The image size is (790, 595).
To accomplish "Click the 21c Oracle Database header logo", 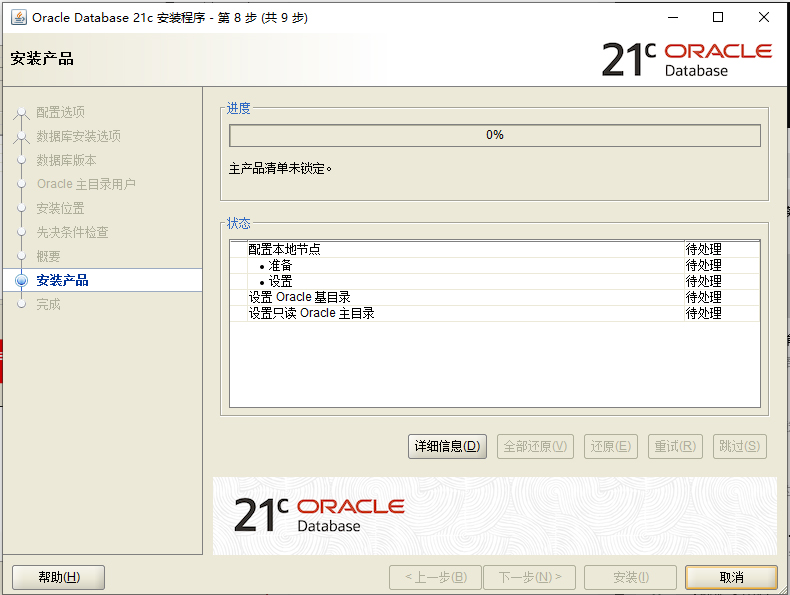I will tap(687, 59).
